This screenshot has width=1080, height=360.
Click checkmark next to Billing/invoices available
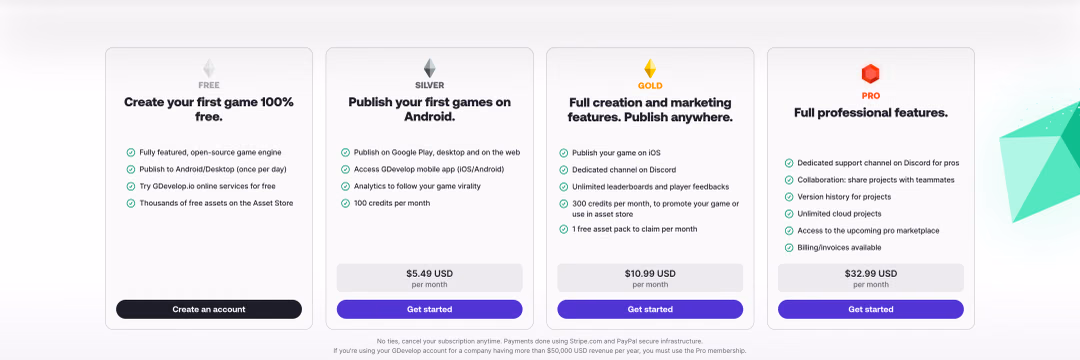coord(789,248)
